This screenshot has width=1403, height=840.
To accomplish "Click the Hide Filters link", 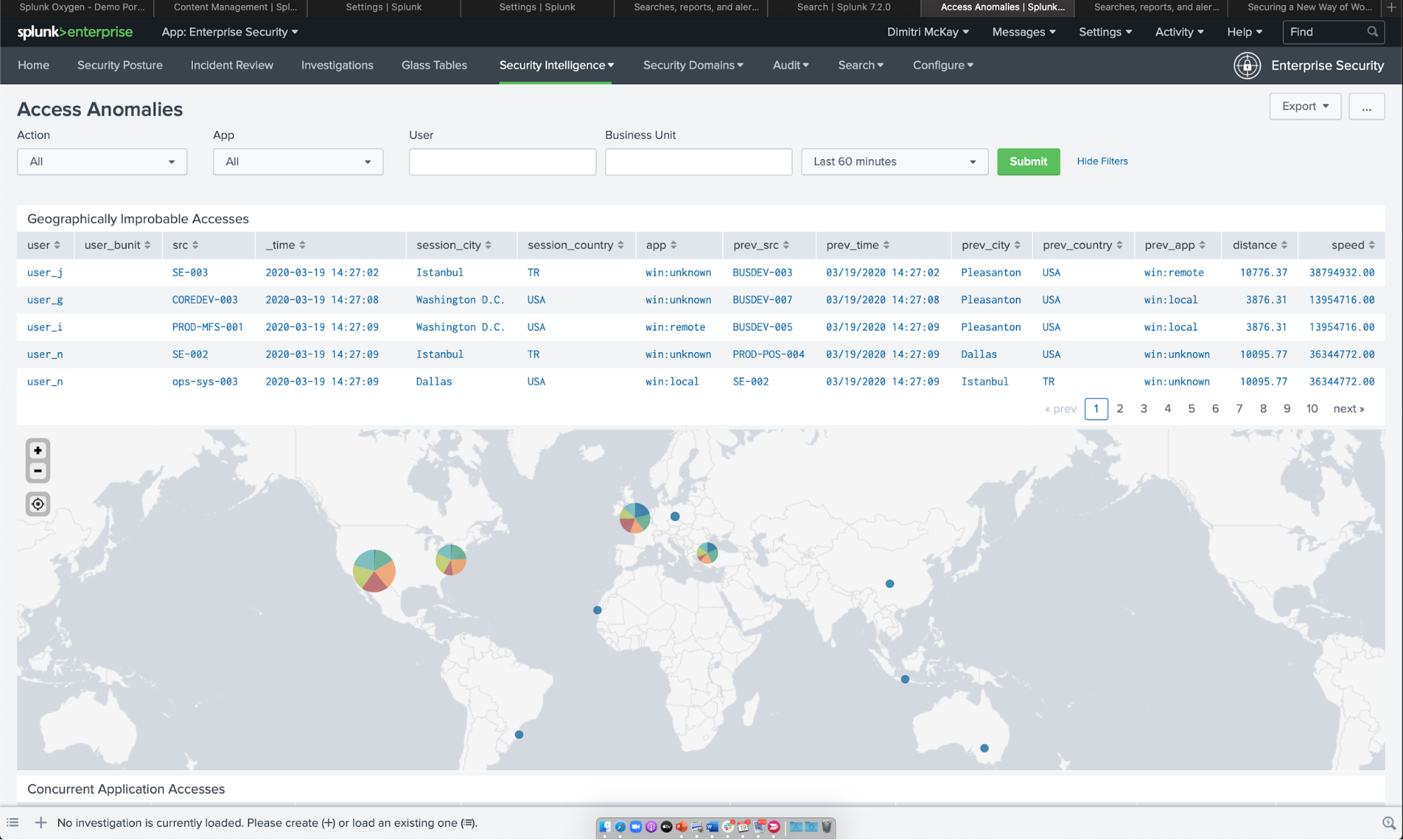I will pyautogui.click(x=1102, y=161).
